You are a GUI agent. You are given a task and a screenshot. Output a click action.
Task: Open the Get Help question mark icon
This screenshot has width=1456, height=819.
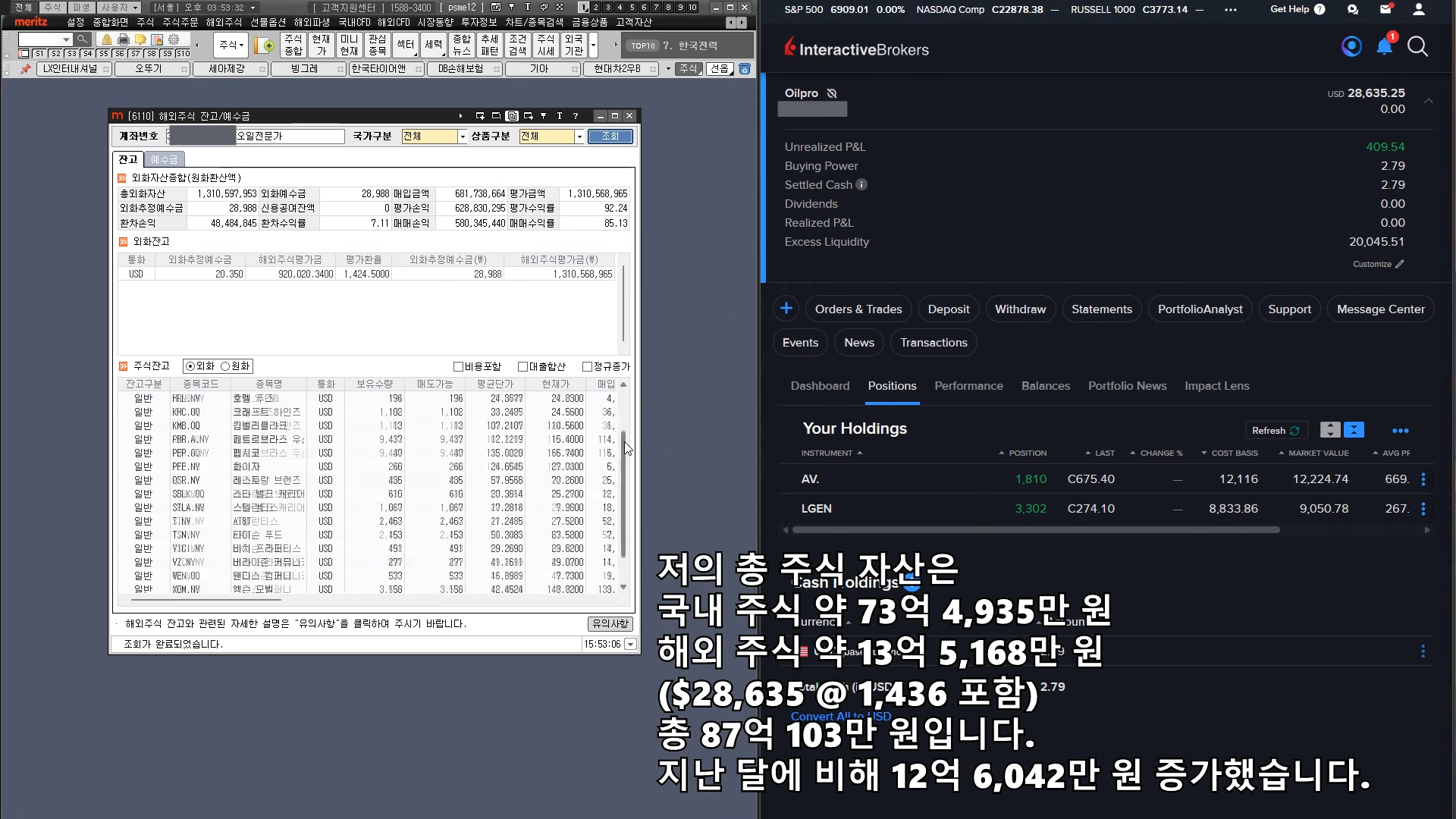[x=1319, y=10]
